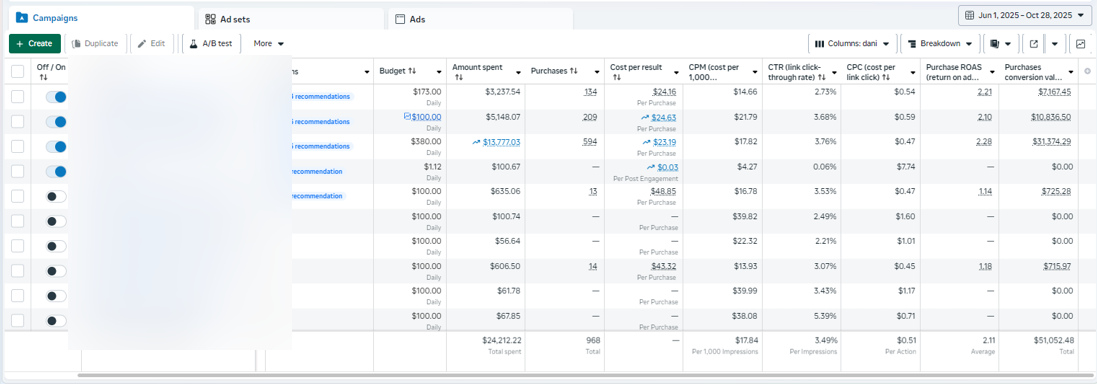1097x384 pixels.
Task: Click the A/B test button
Action: tap(211, 43)
